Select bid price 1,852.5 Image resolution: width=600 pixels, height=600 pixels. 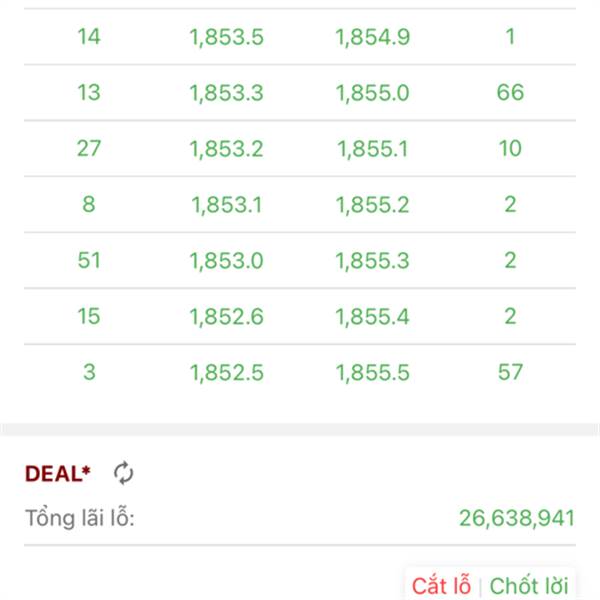[x=226, y=372]
